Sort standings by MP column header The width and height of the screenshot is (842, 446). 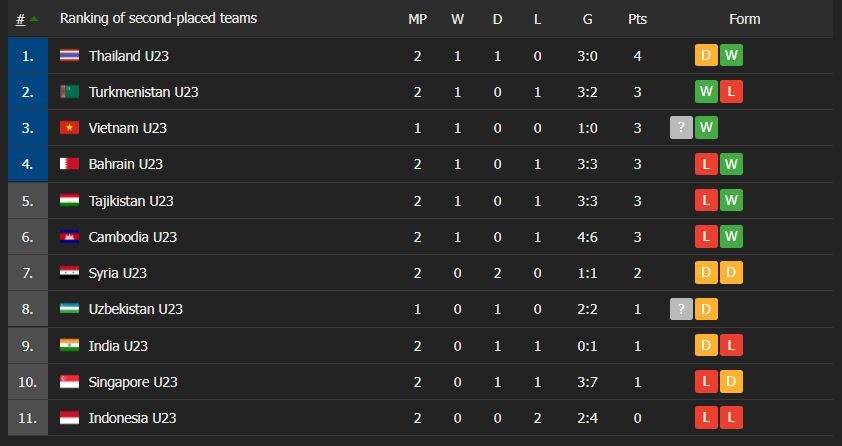[x=417, y=19]
